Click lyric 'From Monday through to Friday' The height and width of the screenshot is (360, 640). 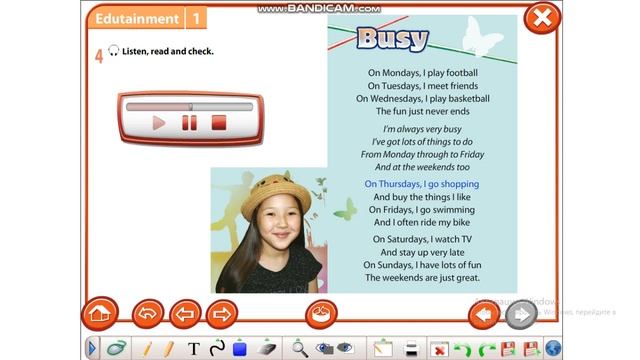[422, 155]
